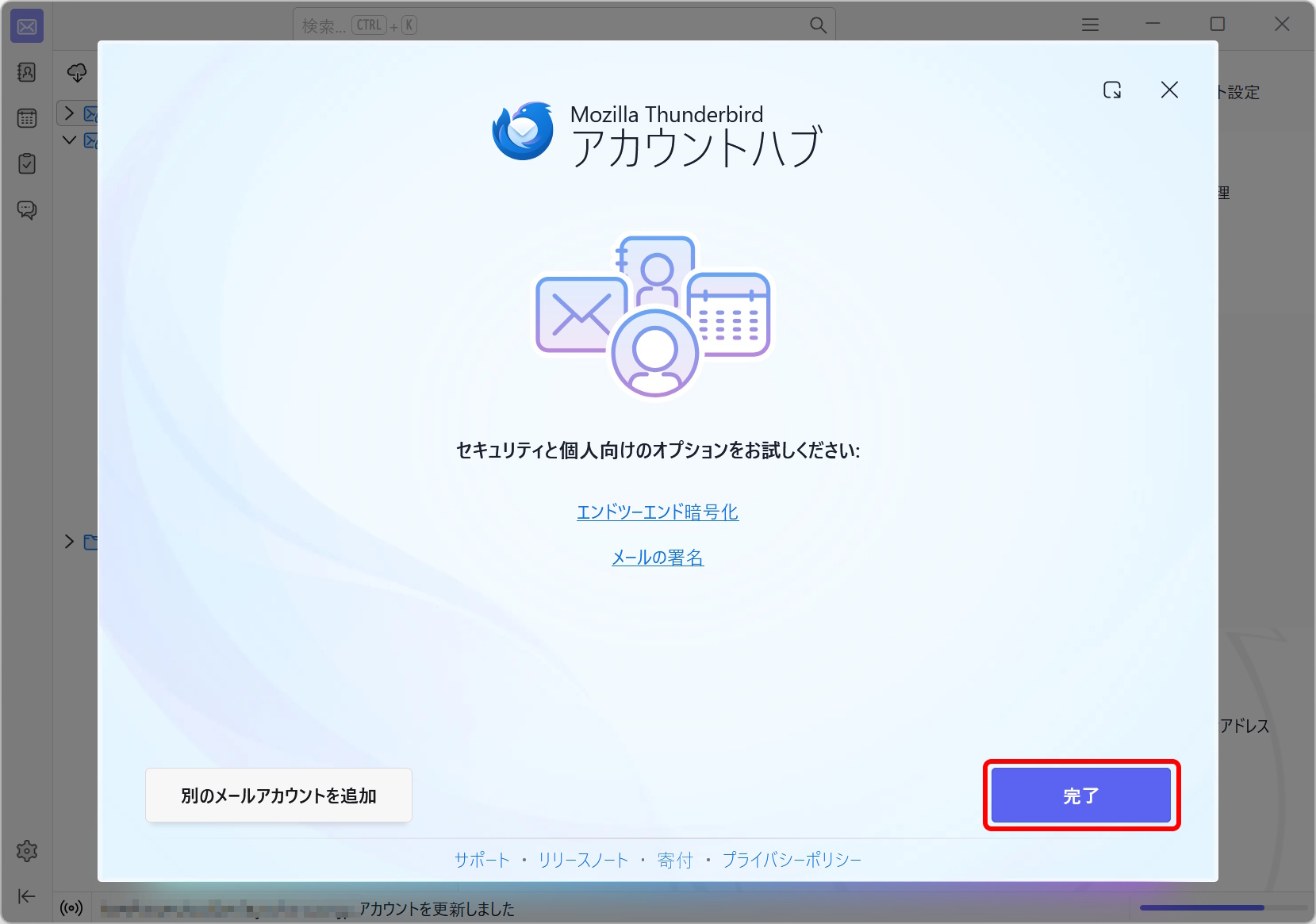Open the Tasks sidebar icon
1316x924 pixels.
(27, 164)
